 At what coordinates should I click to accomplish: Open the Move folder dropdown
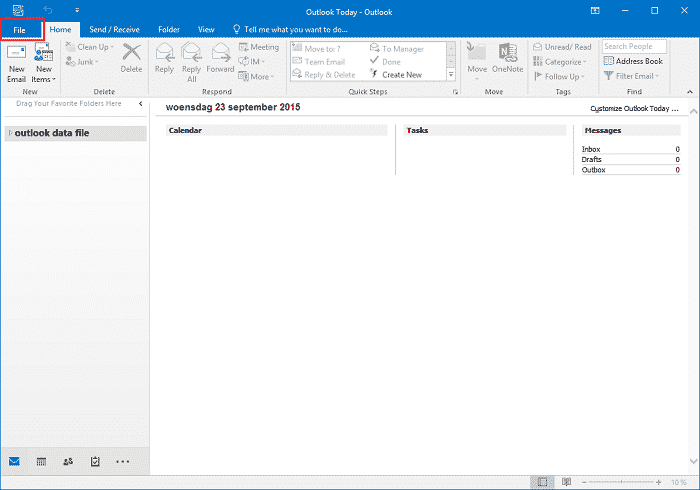click(477, 62)
